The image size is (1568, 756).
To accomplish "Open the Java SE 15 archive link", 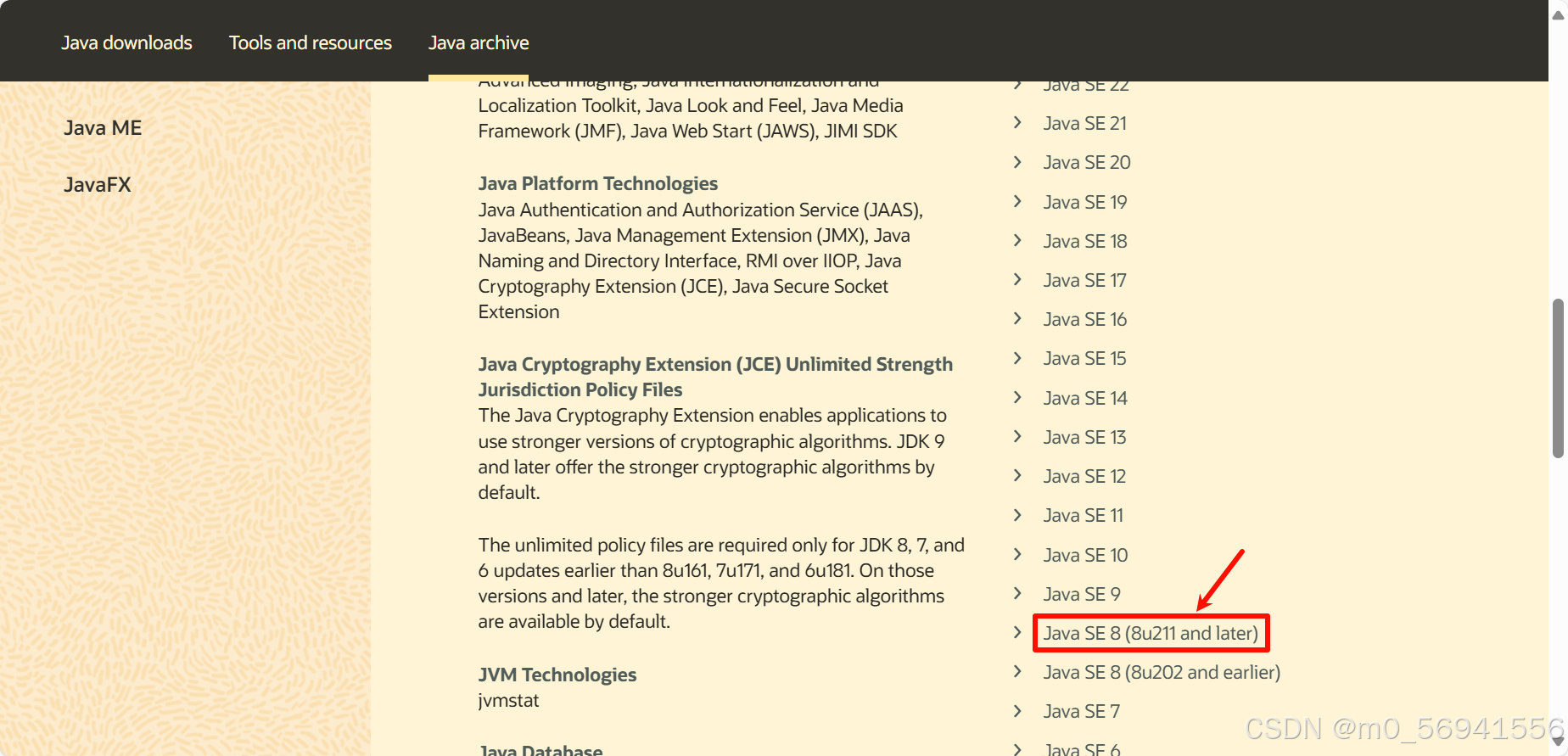I will click(x=1085, y=359).
